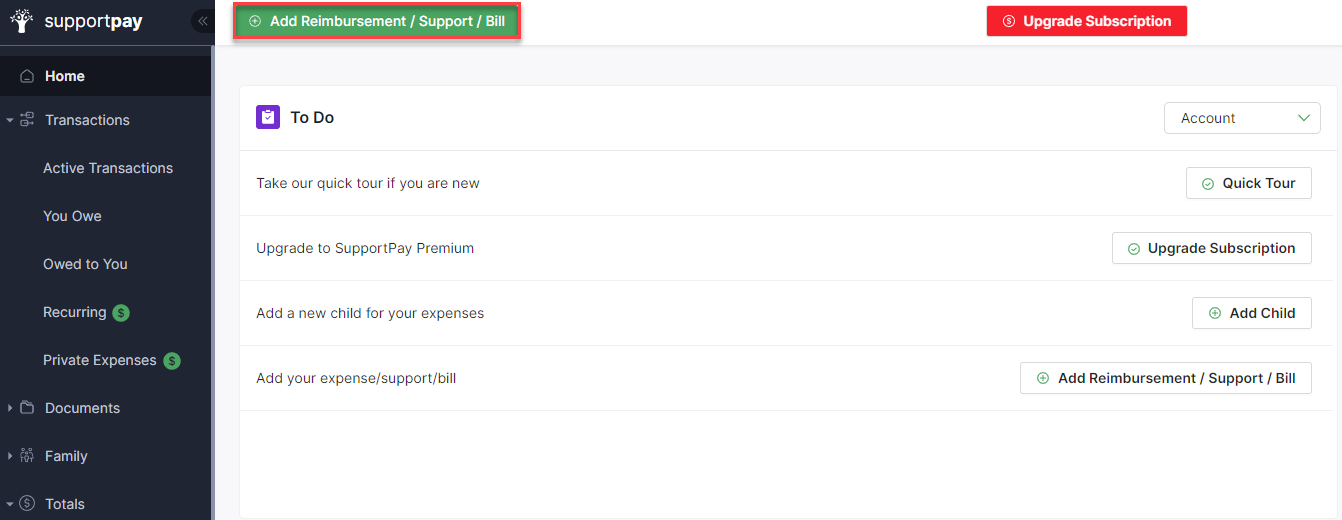Click green Add Reimbursement / Support / Bill button
Viewport: 1342px width, 520px height.
(377, 21)
